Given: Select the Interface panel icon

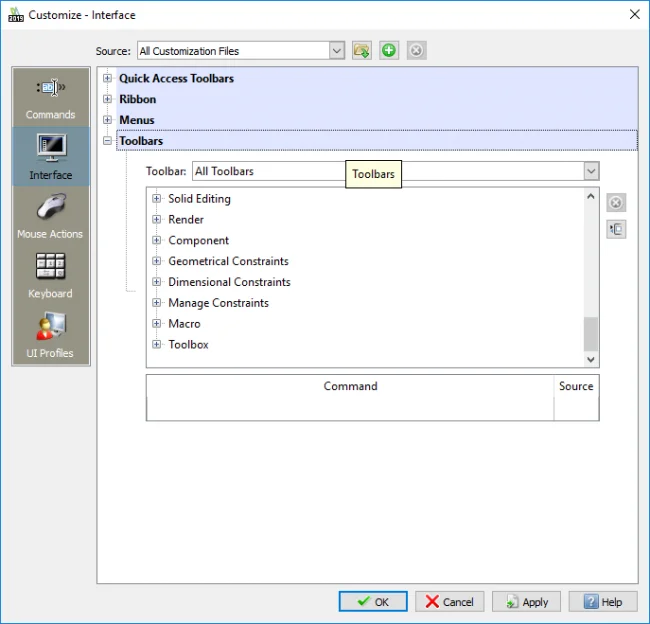Looking at the screenshot, I should pos(50,157).
